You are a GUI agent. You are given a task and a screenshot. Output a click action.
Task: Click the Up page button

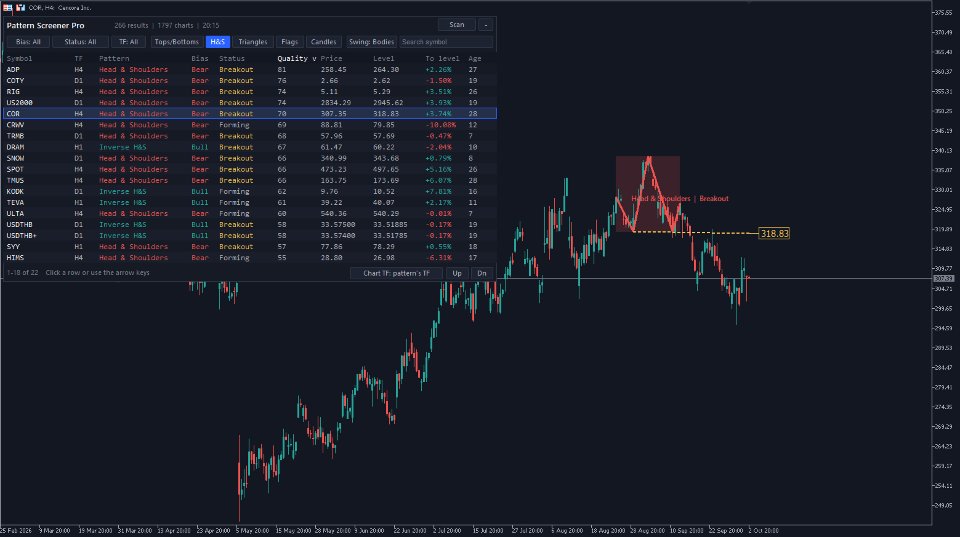(x=457, y=273)
